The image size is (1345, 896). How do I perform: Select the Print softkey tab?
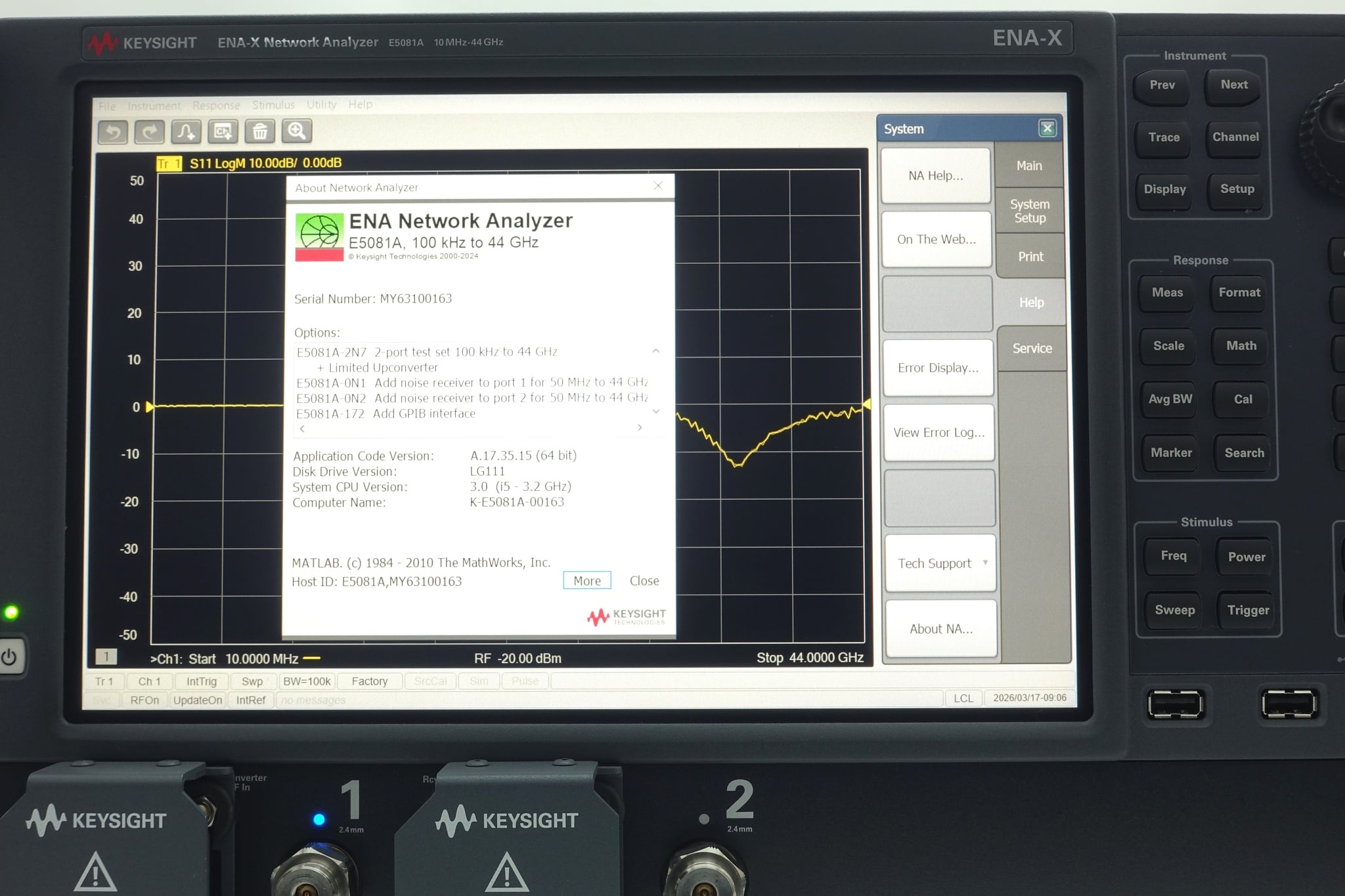(1030, 257)
